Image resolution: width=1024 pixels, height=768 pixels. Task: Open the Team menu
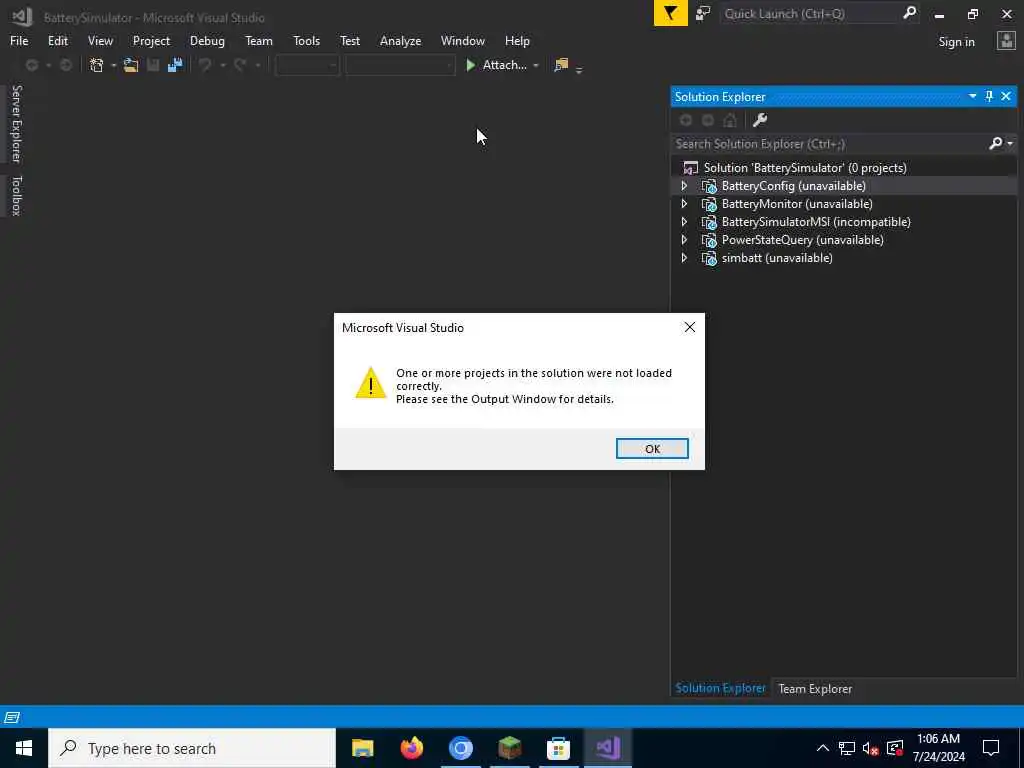point(259,40)
